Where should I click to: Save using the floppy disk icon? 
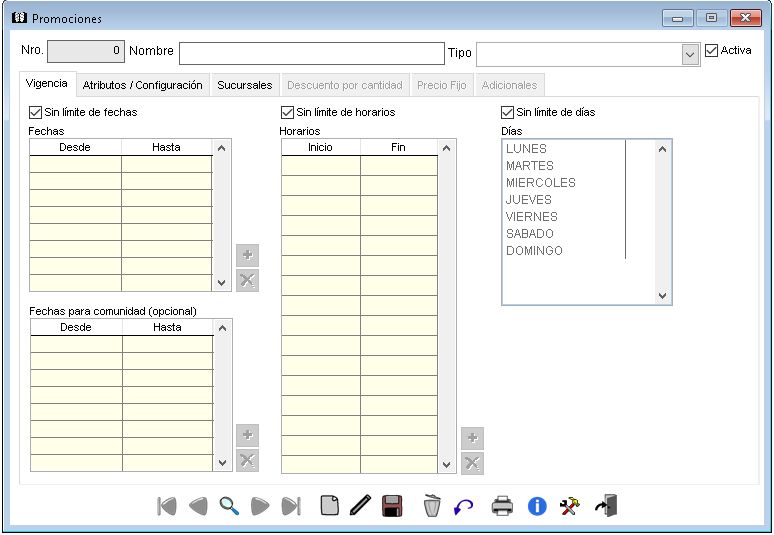392,506
